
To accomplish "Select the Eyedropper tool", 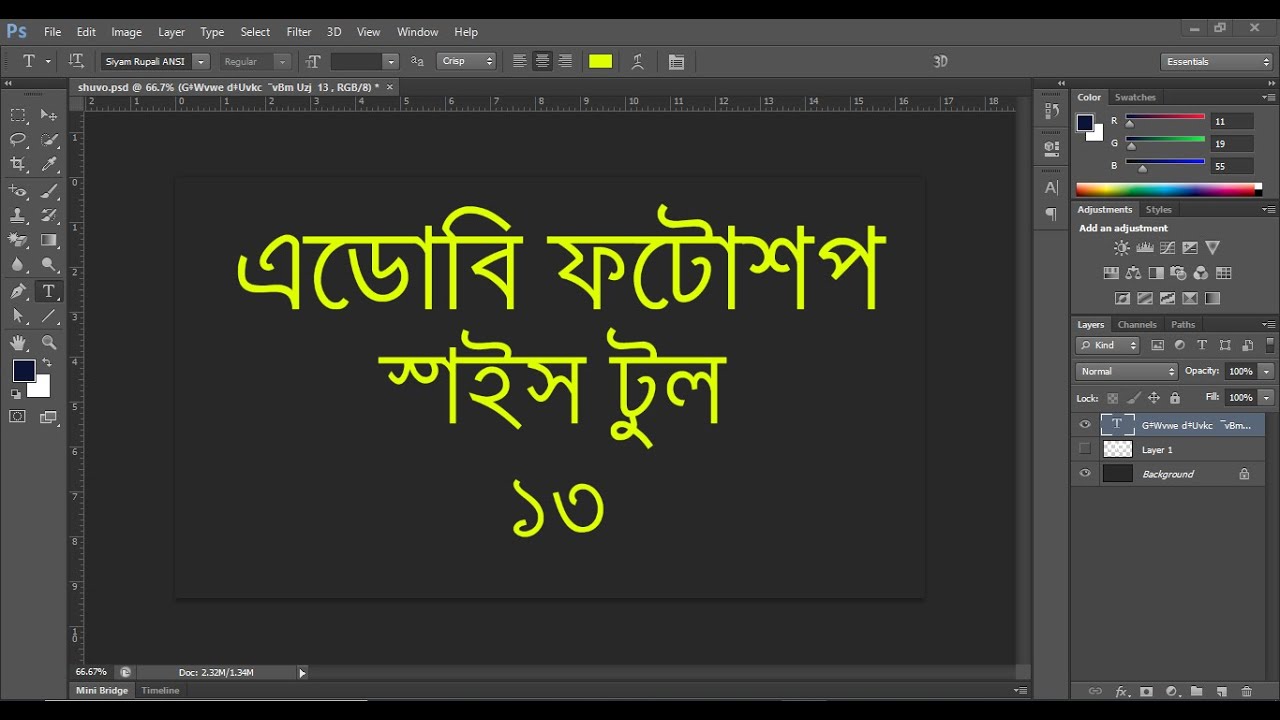I will [49, 165].
